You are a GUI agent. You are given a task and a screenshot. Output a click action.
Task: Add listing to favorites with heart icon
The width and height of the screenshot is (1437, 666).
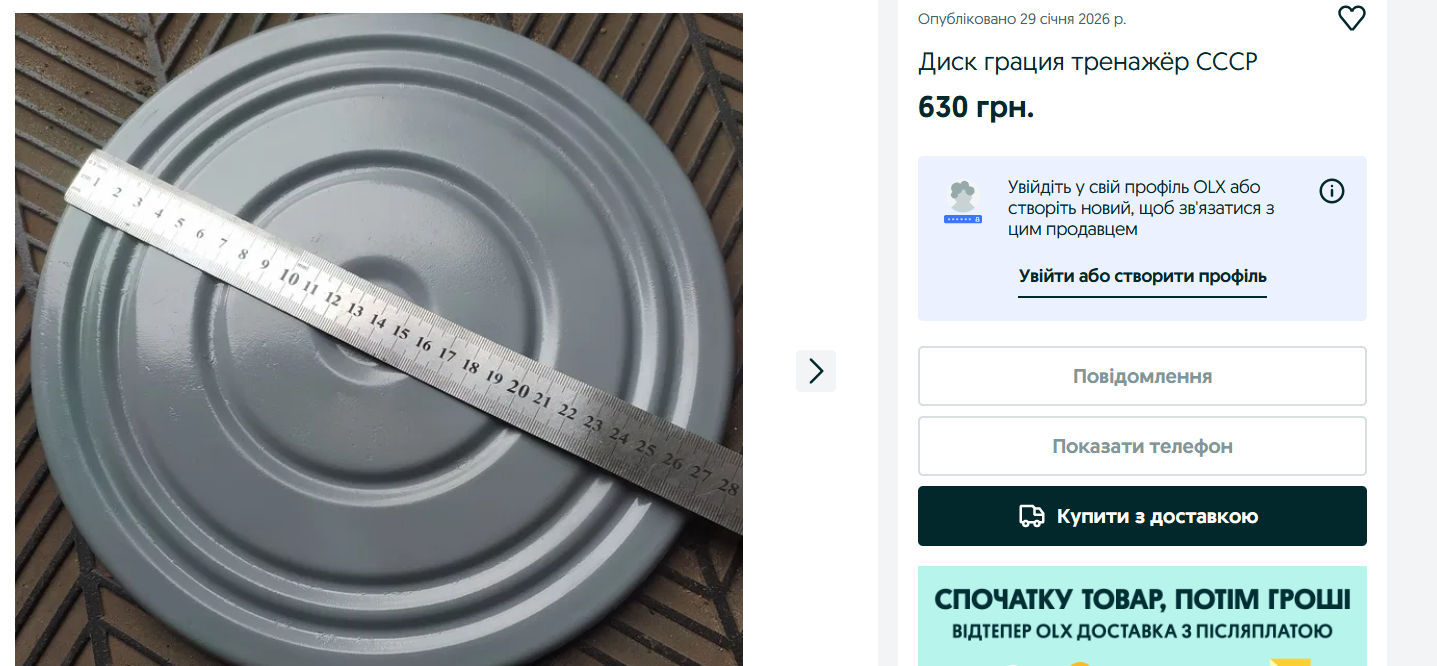pyautogui.click(x=1351, y=18)
